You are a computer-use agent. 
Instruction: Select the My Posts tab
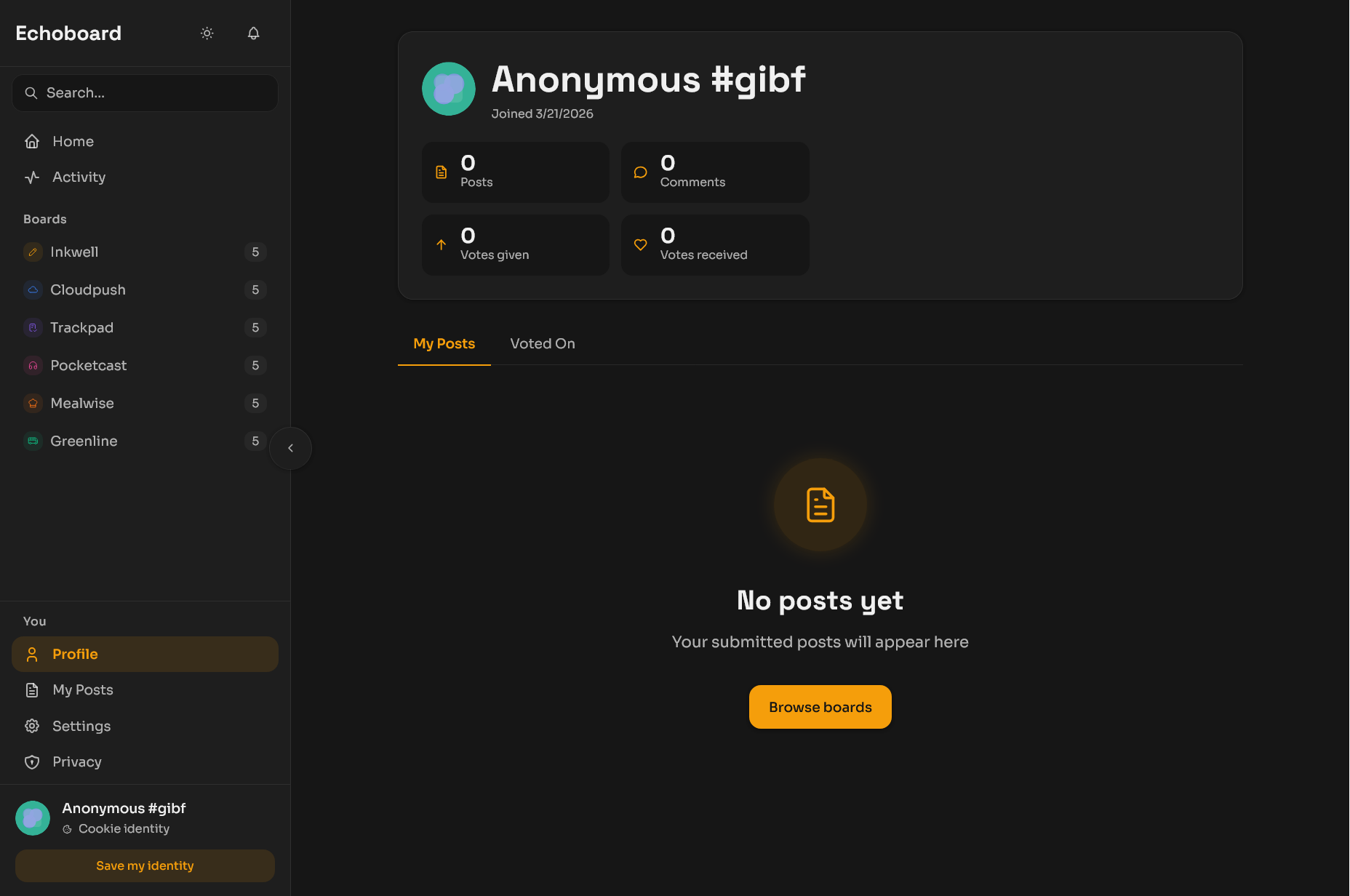[x=444, y=344]
